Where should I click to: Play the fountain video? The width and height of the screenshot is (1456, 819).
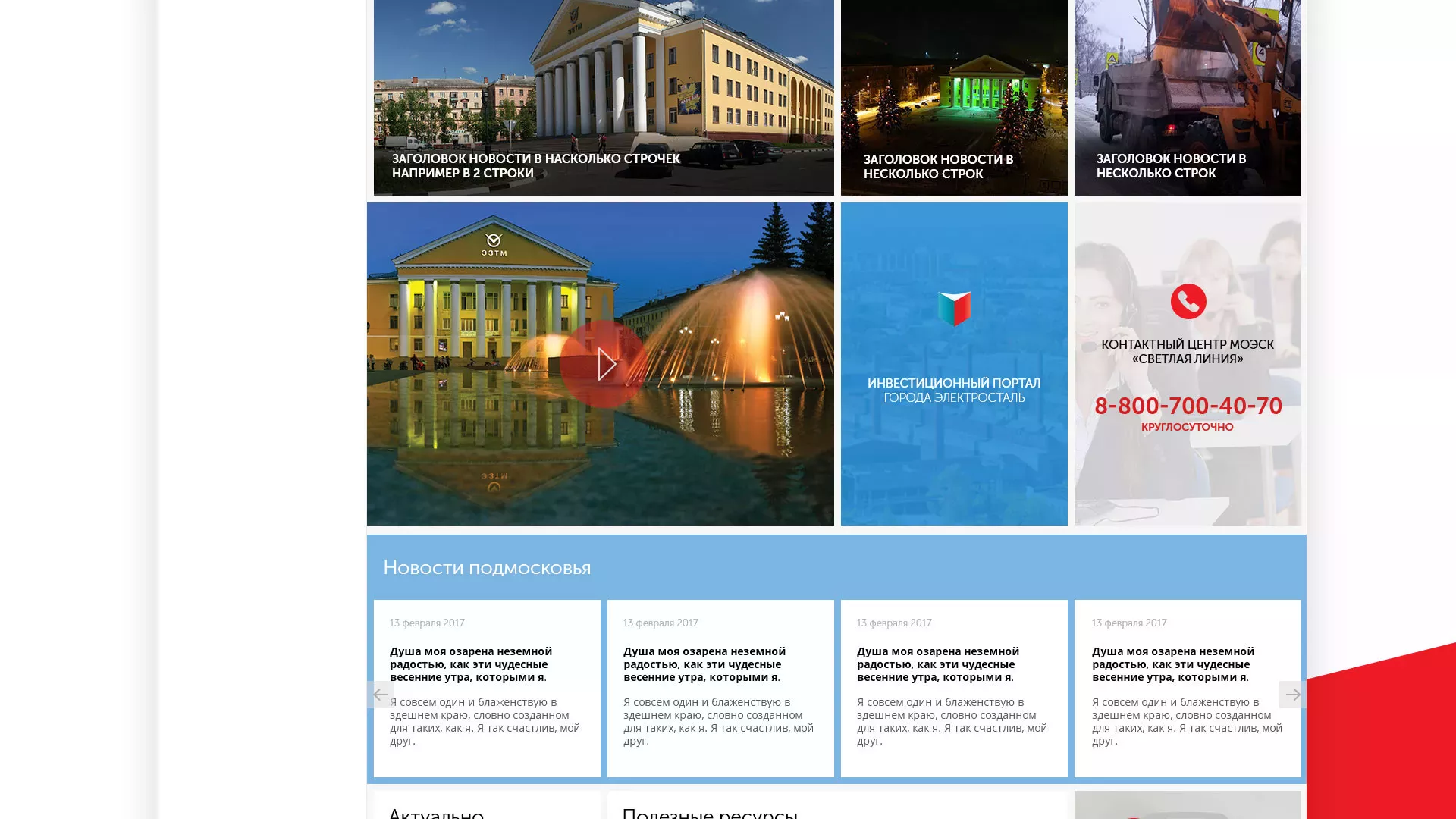point(604,365)
